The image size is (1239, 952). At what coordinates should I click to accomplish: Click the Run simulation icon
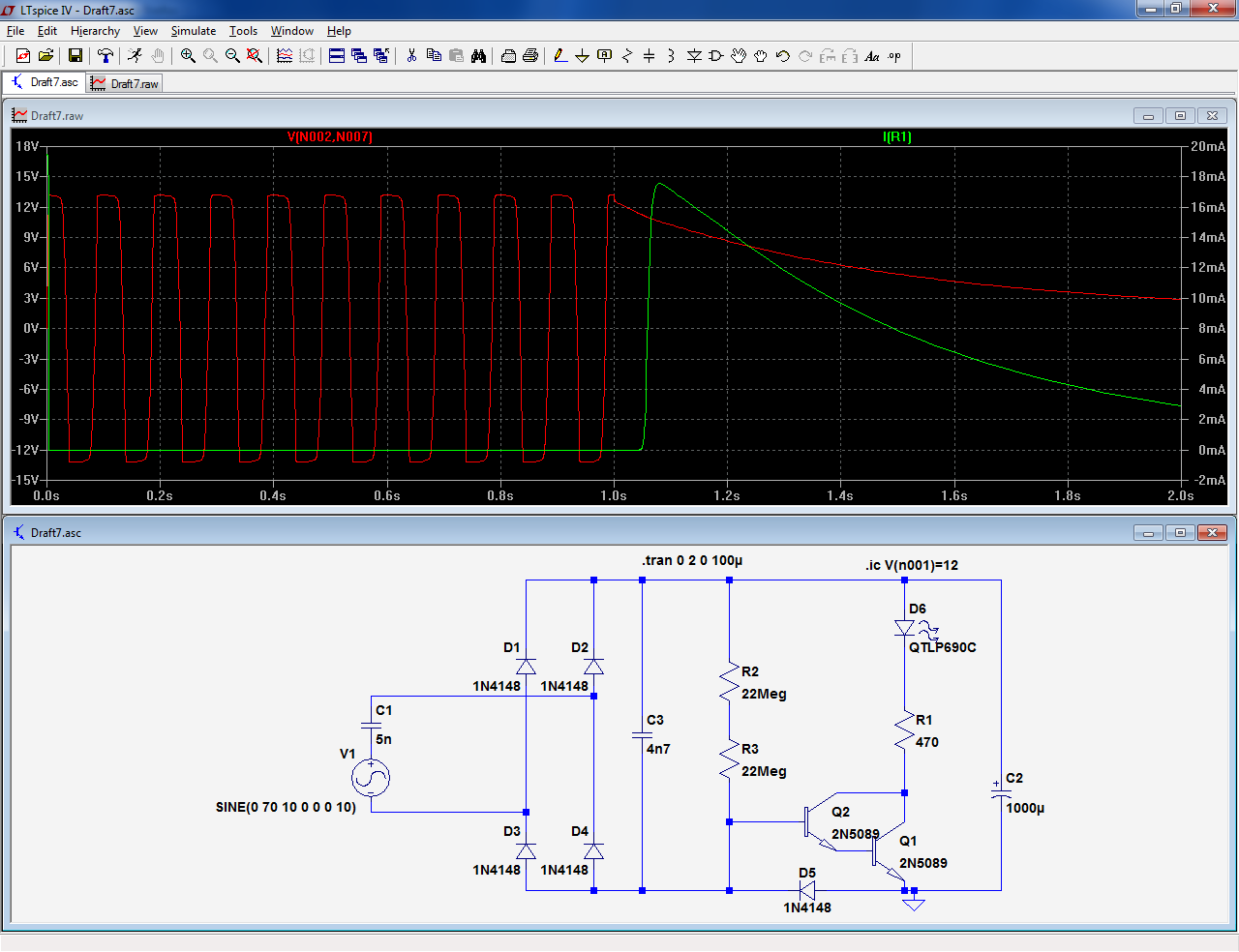(x=135, y=56)
